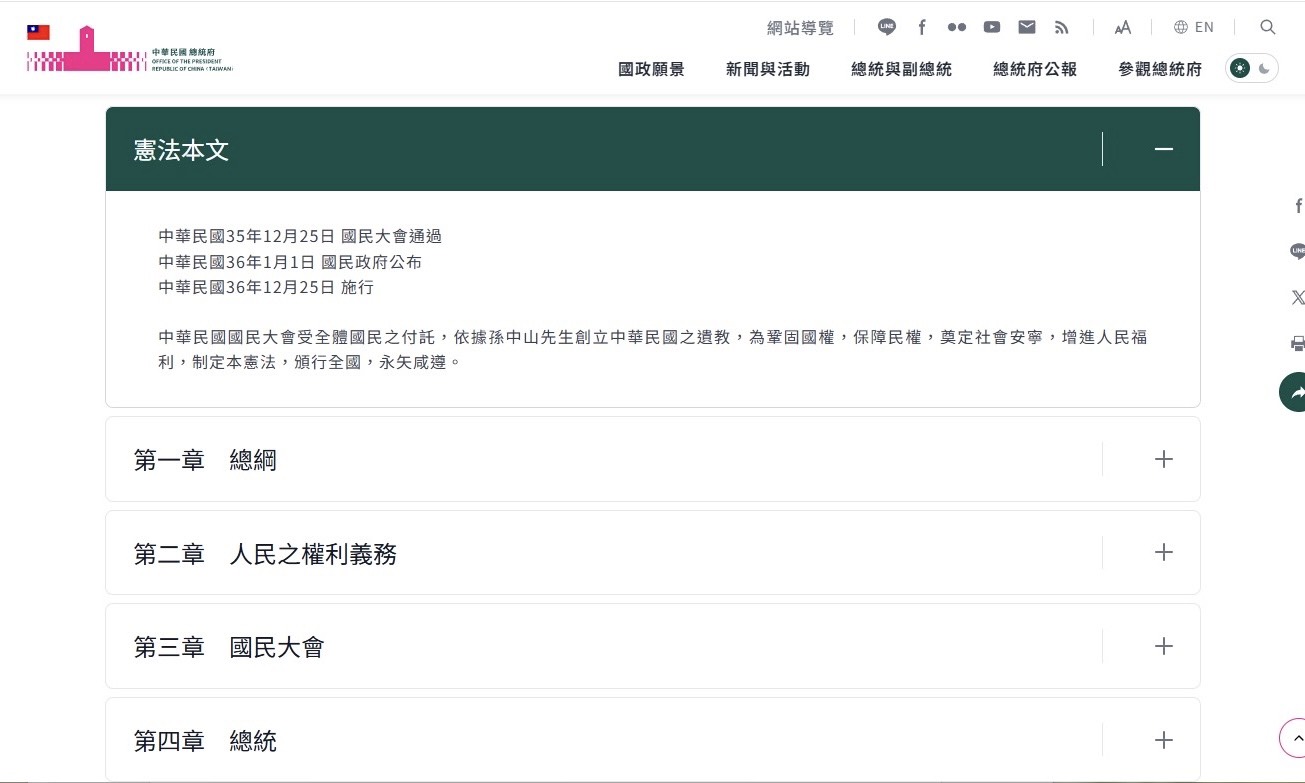Click the scroll-to-top arrow button
The width and height of the screenshot is (1305, 783).
click(1295, 739)
